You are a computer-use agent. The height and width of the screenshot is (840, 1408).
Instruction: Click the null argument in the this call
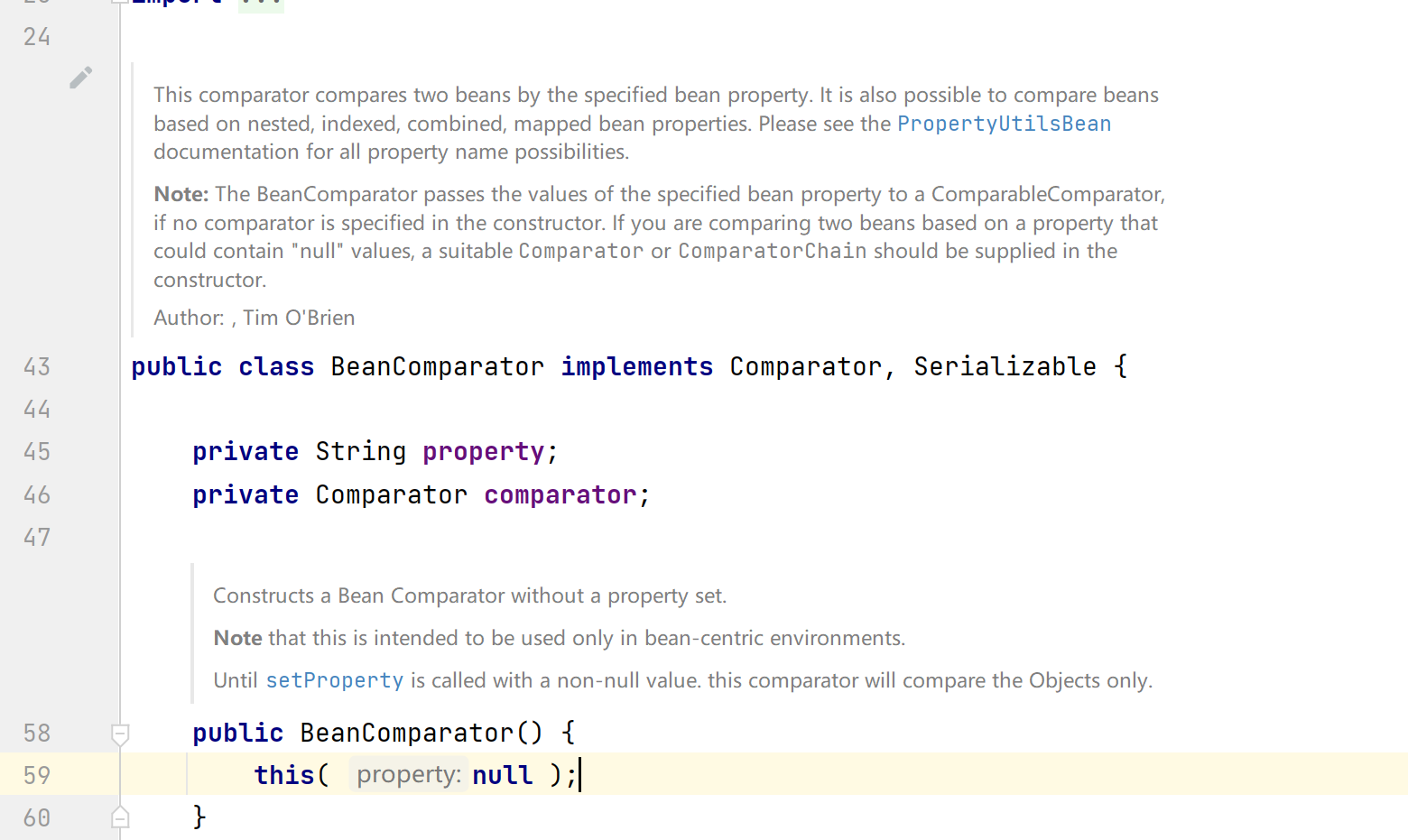pyautogui.click(x=503, y=775)
